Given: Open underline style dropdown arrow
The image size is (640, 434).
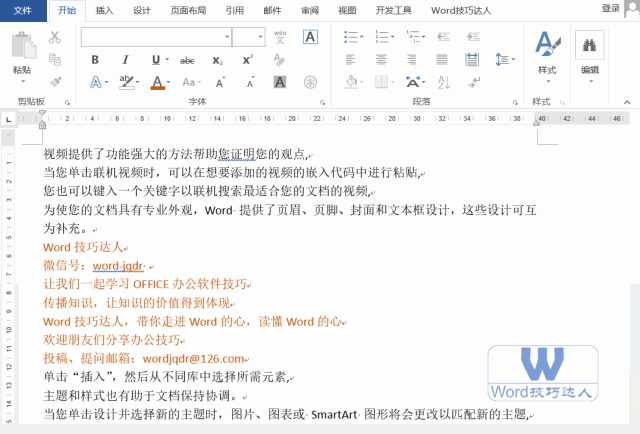Looking at the screenshot, I should [x=167, y=60].
